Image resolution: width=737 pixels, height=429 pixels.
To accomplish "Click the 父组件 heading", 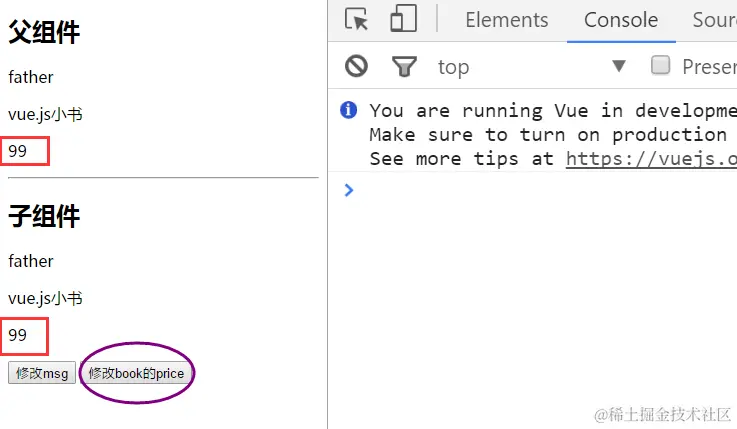I will 44,33.
